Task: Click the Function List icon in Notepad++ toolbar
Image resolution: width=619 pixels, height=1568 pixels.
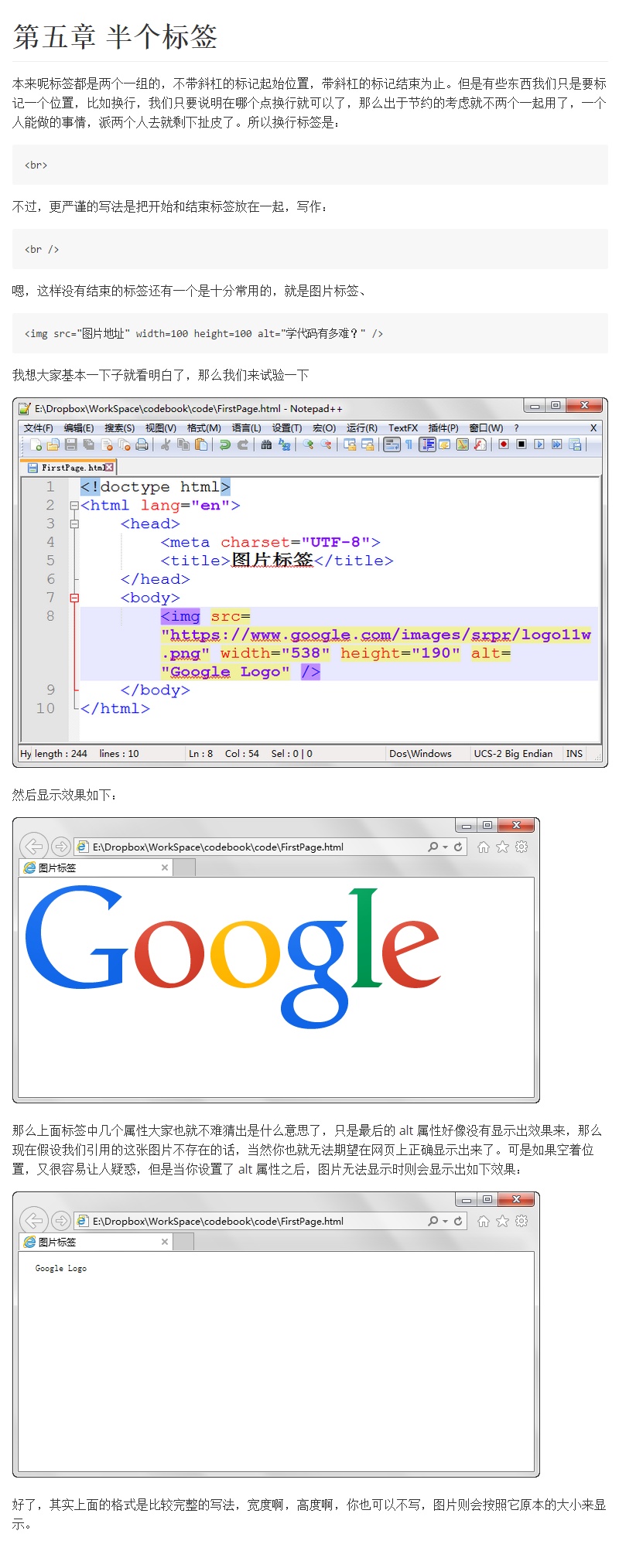Action: pos(480,445)
